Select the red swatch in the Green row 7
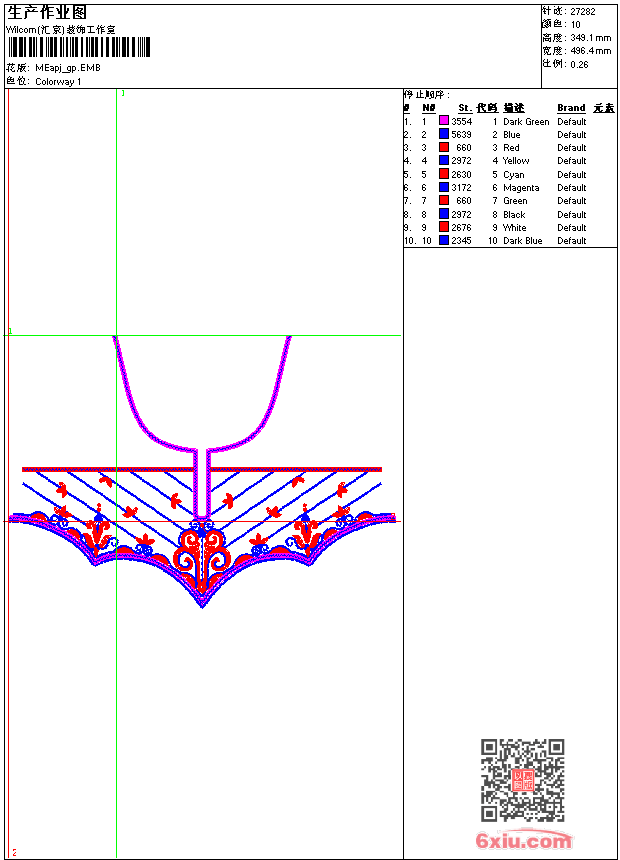 [x=444, y=200]
